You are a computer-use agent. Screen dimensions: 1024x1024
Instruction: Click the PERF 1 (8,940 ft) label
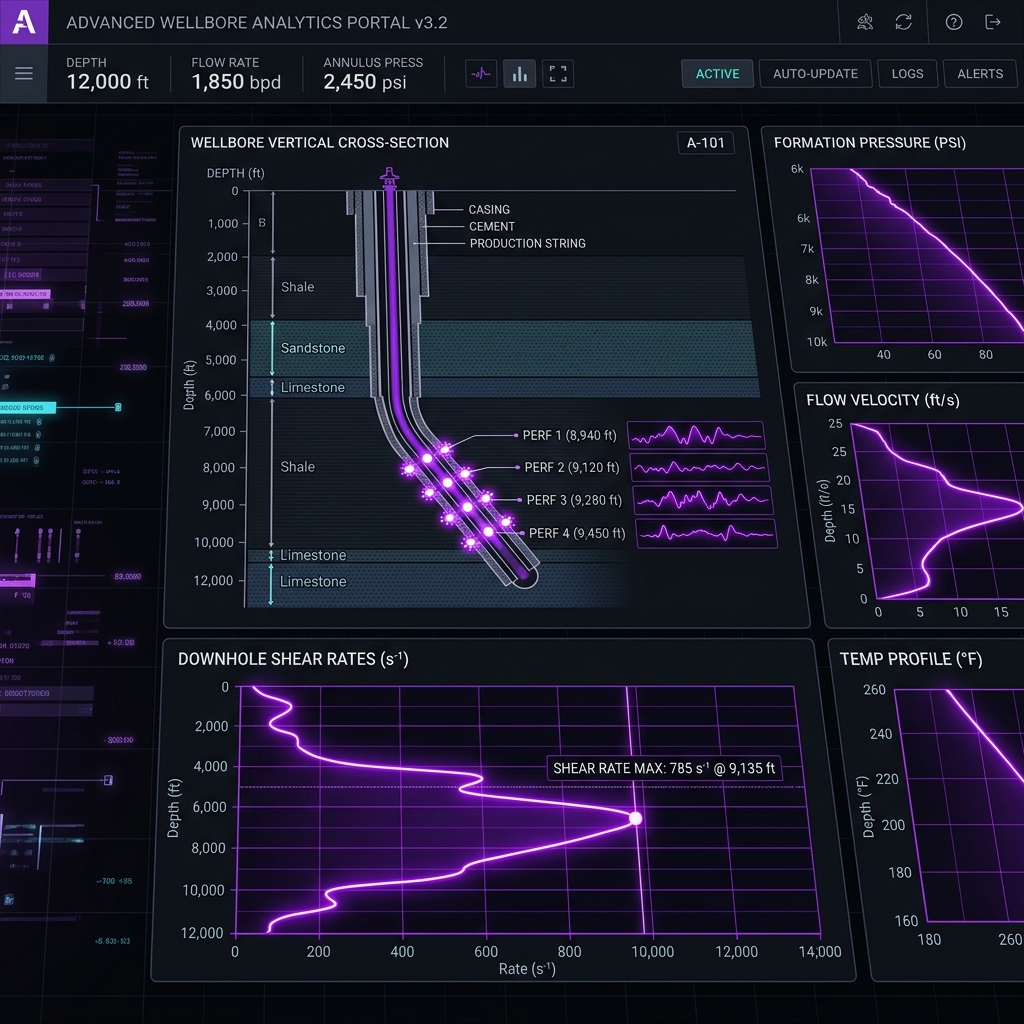(x=569, y=435)
